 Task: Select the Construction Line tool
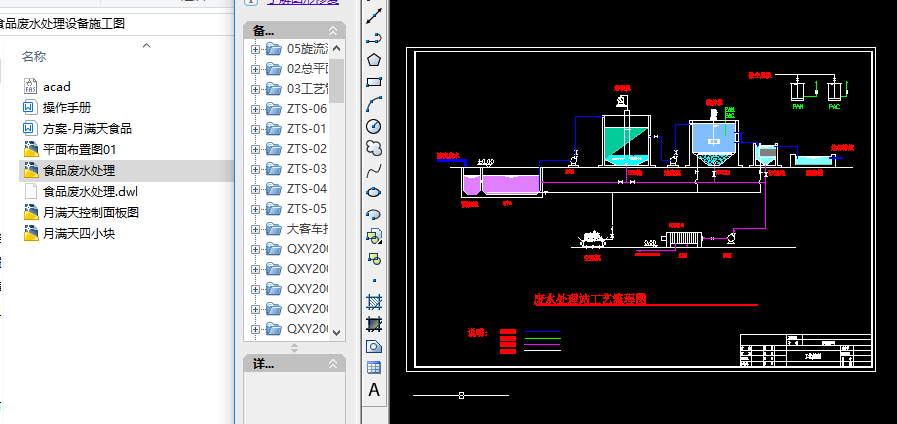[x=374, y=16]
